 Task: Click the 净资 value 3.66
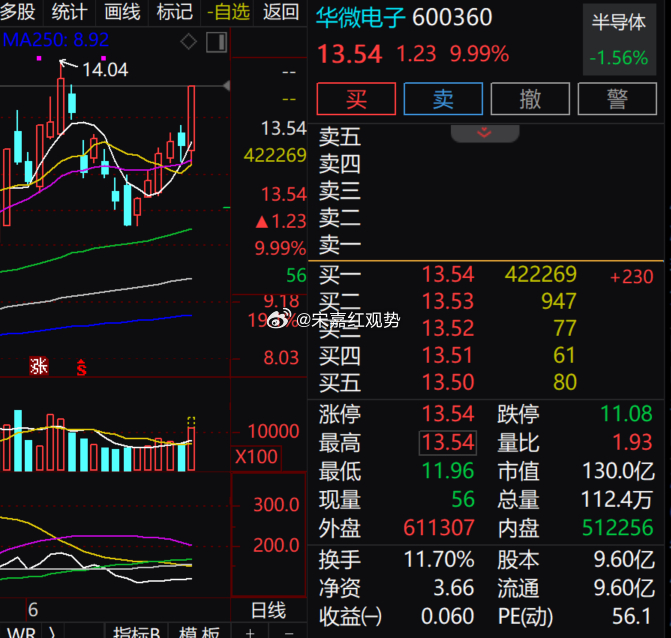click(x=454, y=588)
